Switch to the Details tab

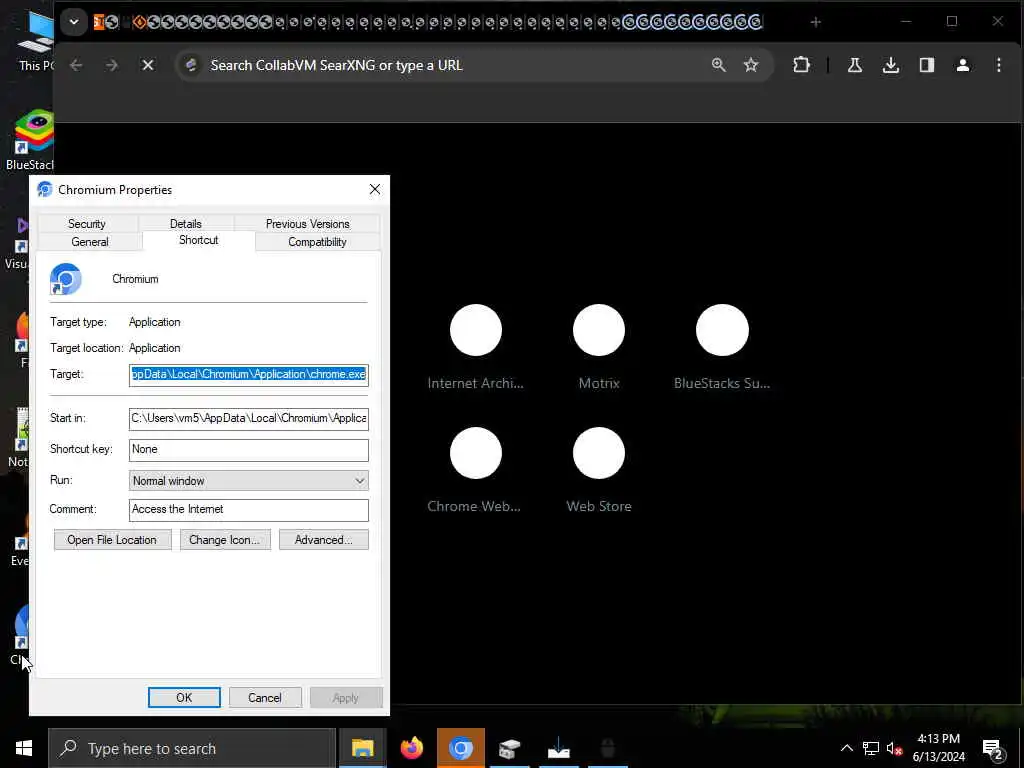click(185, 224)
